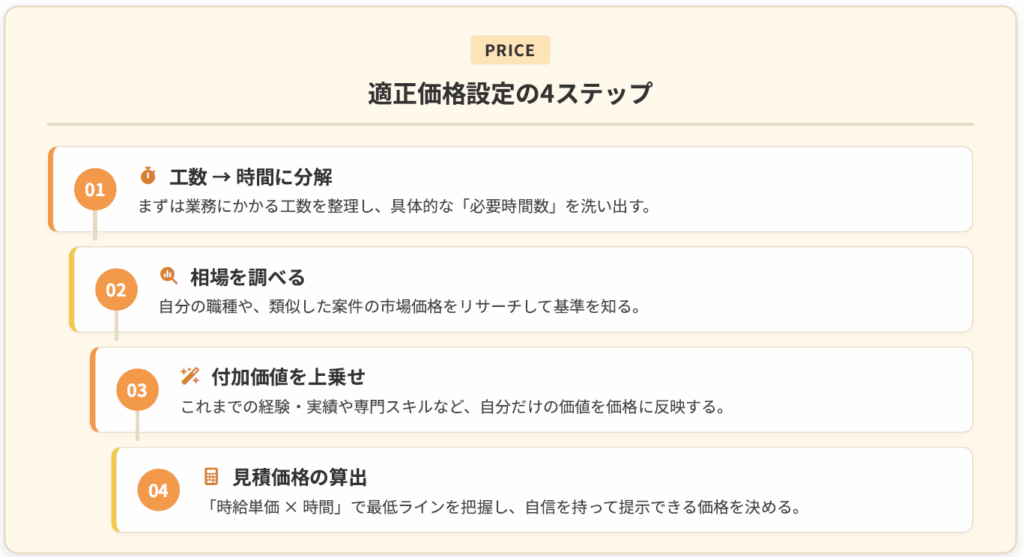Image resolution: width=1024 pixels, height=557 pixels.
Task: Click the calculator icon beside 見積価格の算出
Action: point(211,477)
